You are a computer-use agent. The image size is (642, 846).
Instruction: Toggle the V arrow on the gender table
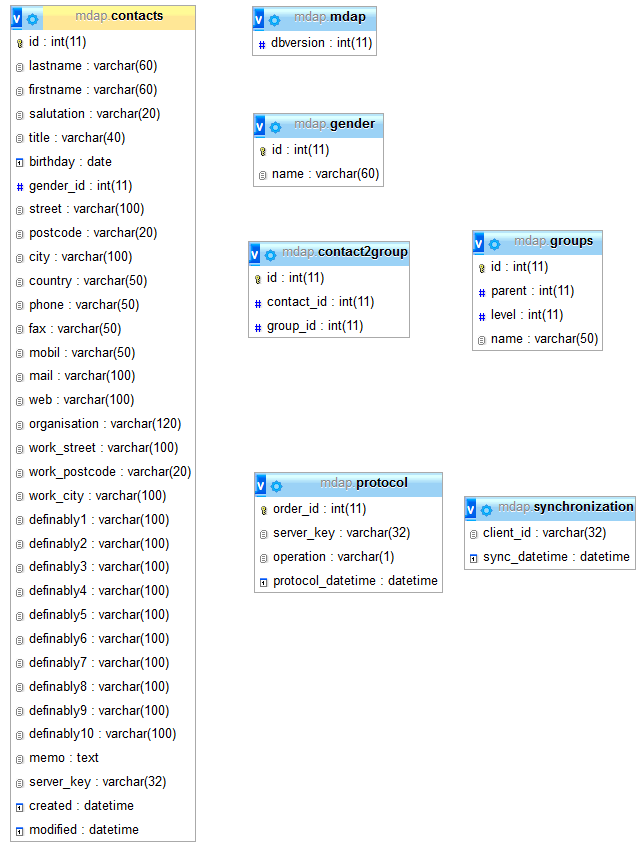point(260,127)
